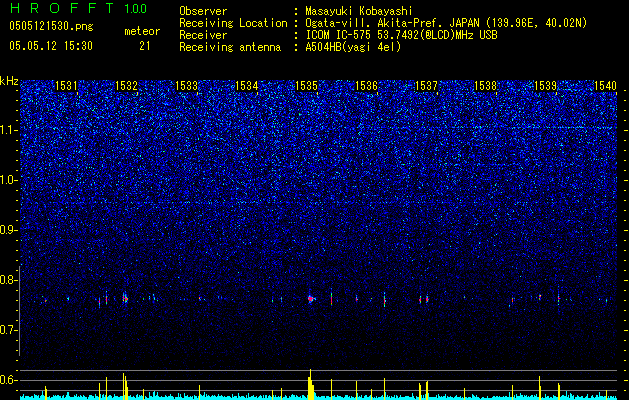Click the 1536 time marker
Viewport: 629px width, 400px height.
367,85
